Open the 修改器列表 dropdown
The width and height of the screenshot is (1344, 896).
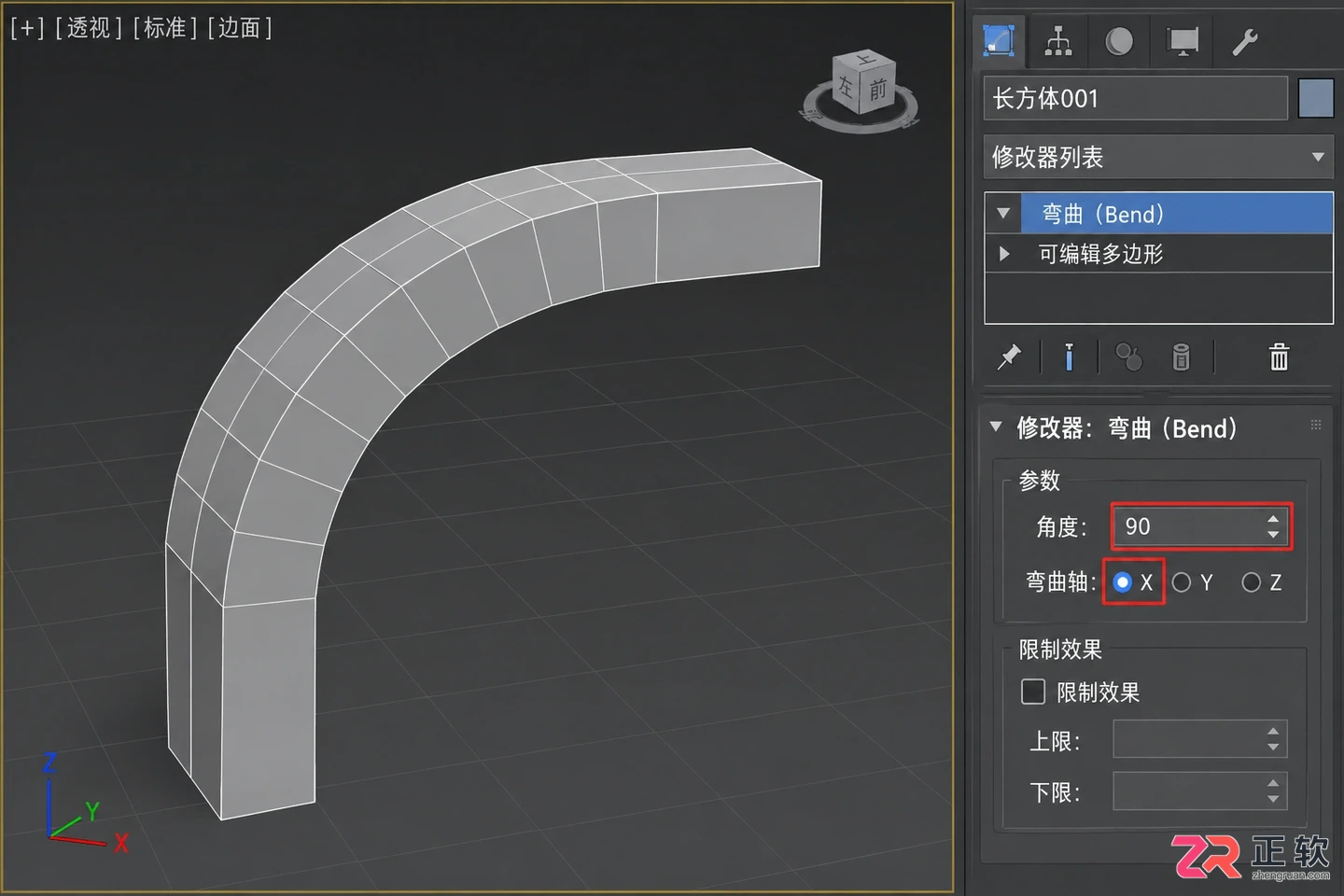(1158, 157)
